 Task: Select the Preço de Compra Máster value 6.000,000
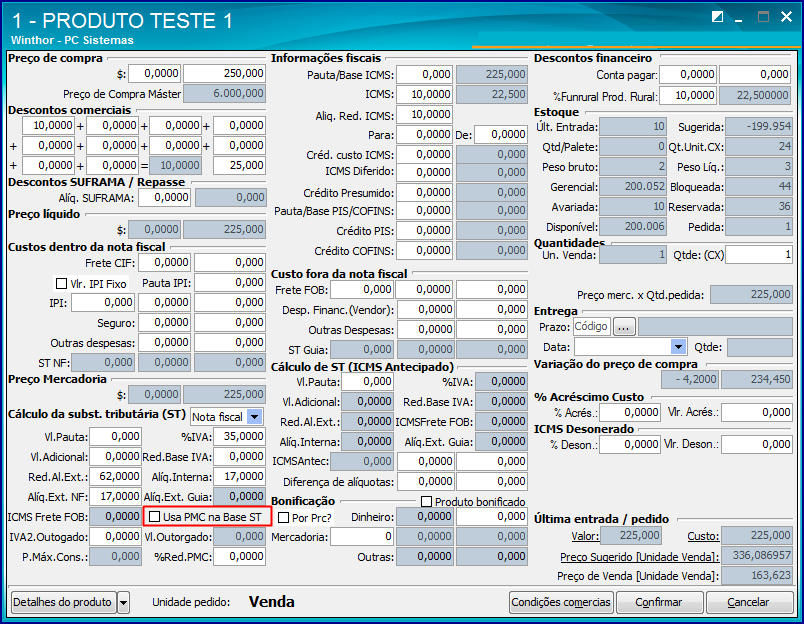coord(225,94)
